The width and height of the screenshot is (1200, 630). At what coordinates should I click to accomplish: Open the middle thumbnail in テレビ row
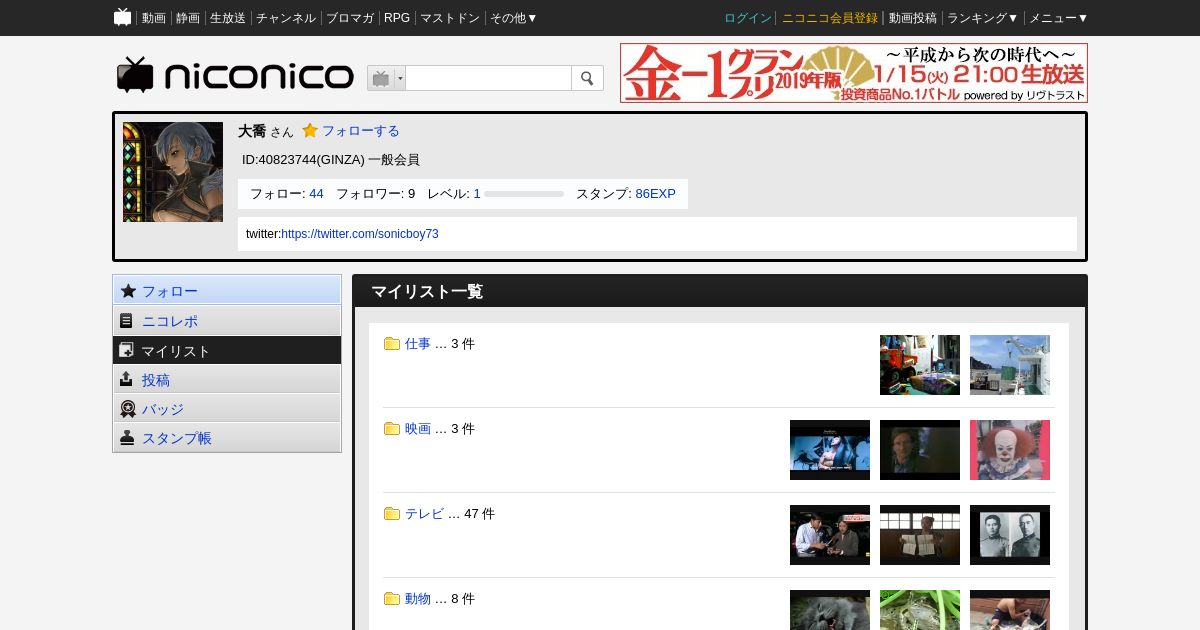point(920,535)
